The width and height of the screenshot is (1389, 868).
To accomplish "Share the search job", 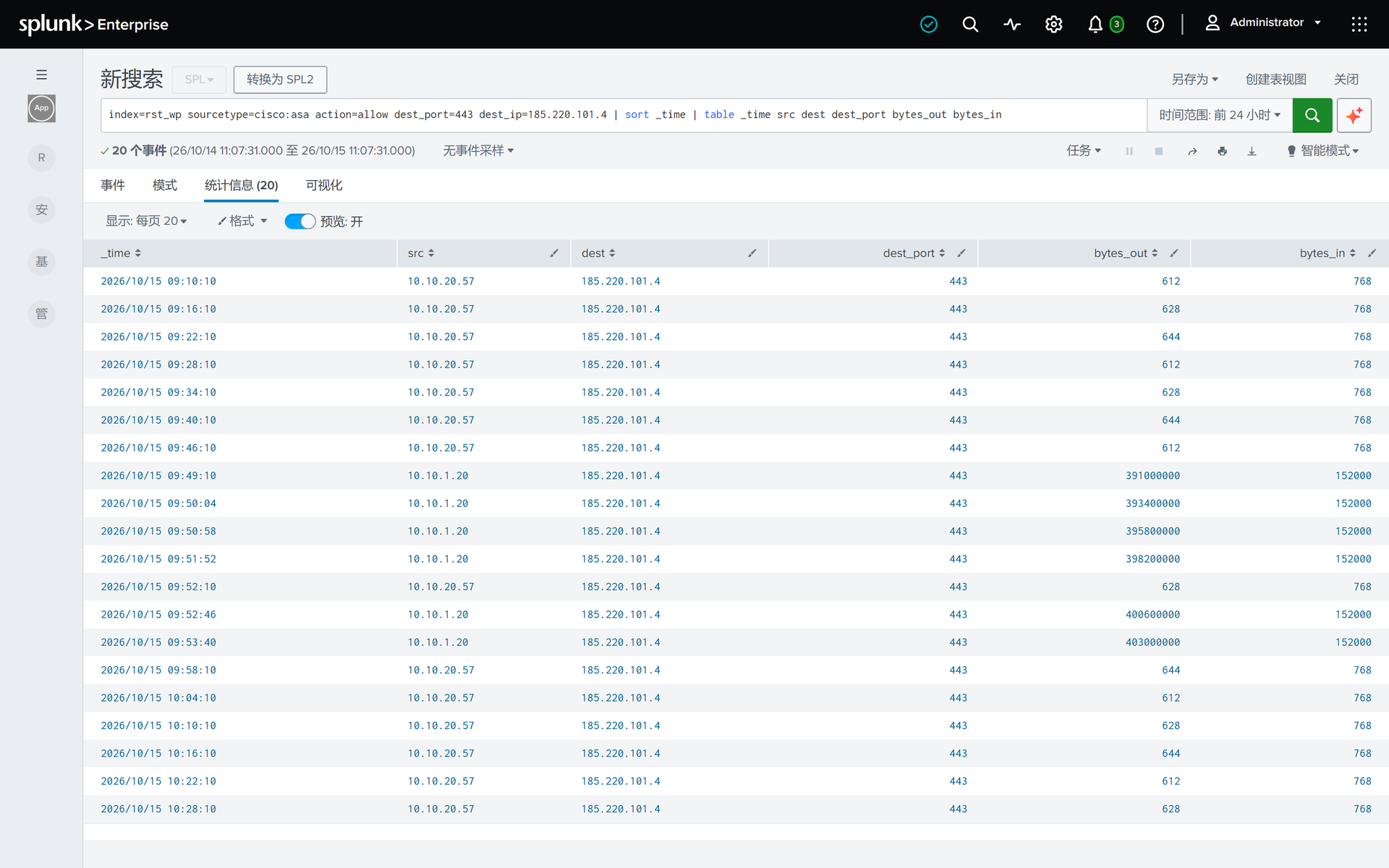I will (x=1192, y=151).
